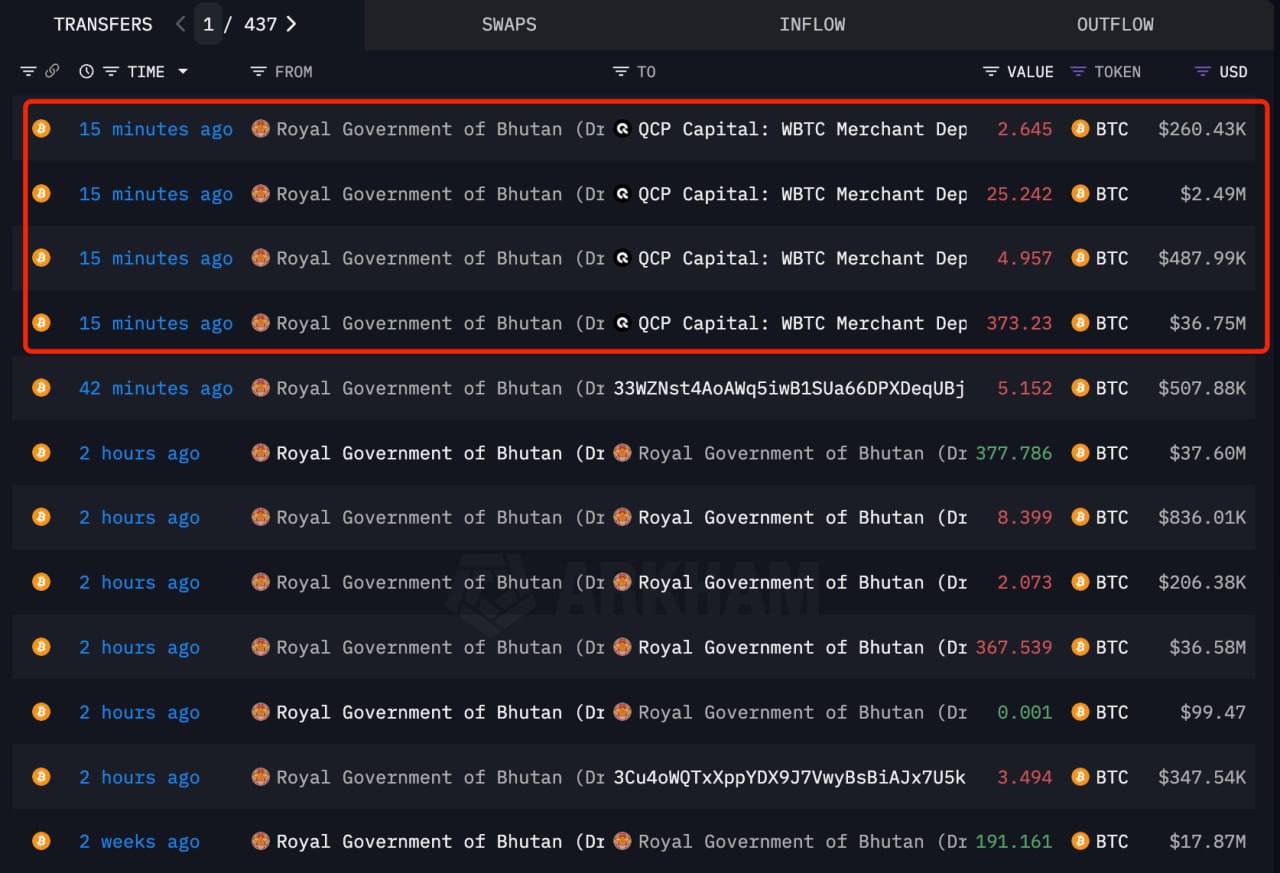Expand the TIME sort dropdown arrow
The width and height of the screenshot is (1280, 873).
pos(182,72)
